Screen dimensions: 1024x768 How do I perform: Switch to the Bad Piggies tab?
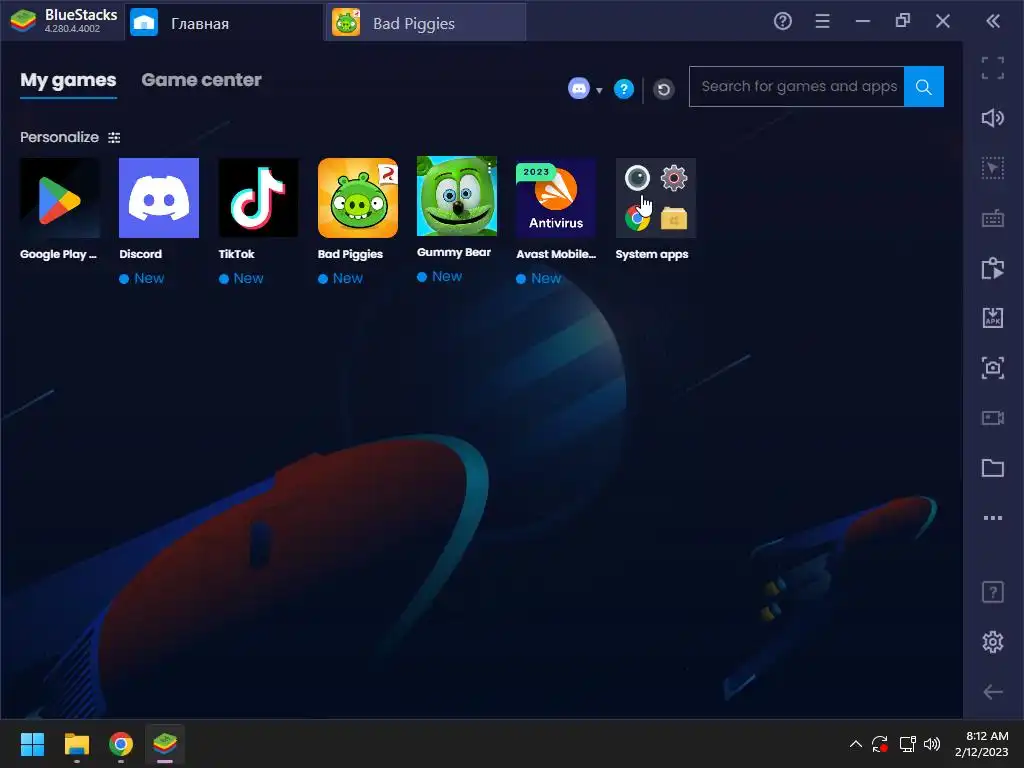(426, 23)
